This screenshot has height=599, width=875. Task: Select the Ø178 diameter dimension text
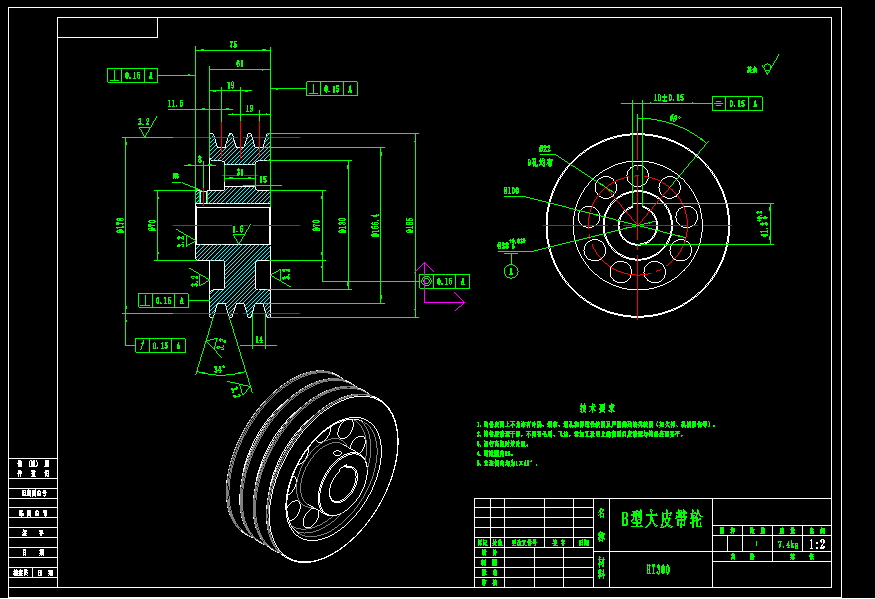120,225
